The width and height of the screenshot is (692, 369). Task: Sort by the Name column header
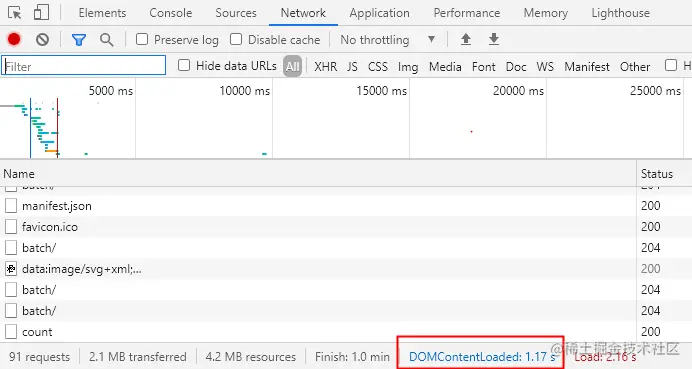point(318,174)
